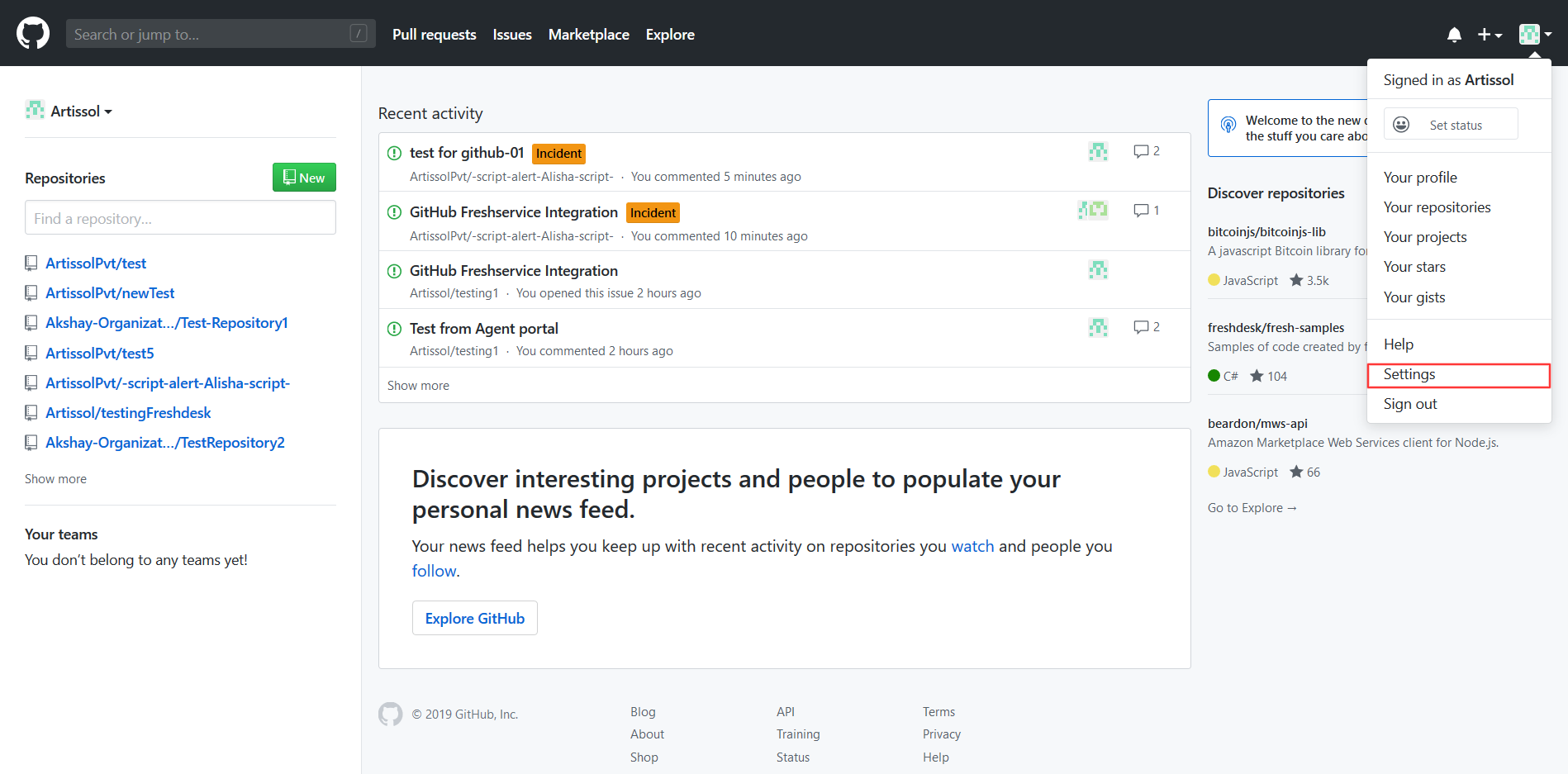Open the ArtissolPvt/test repository link
Screen dimensions: 1568x774
pos(96,264)
